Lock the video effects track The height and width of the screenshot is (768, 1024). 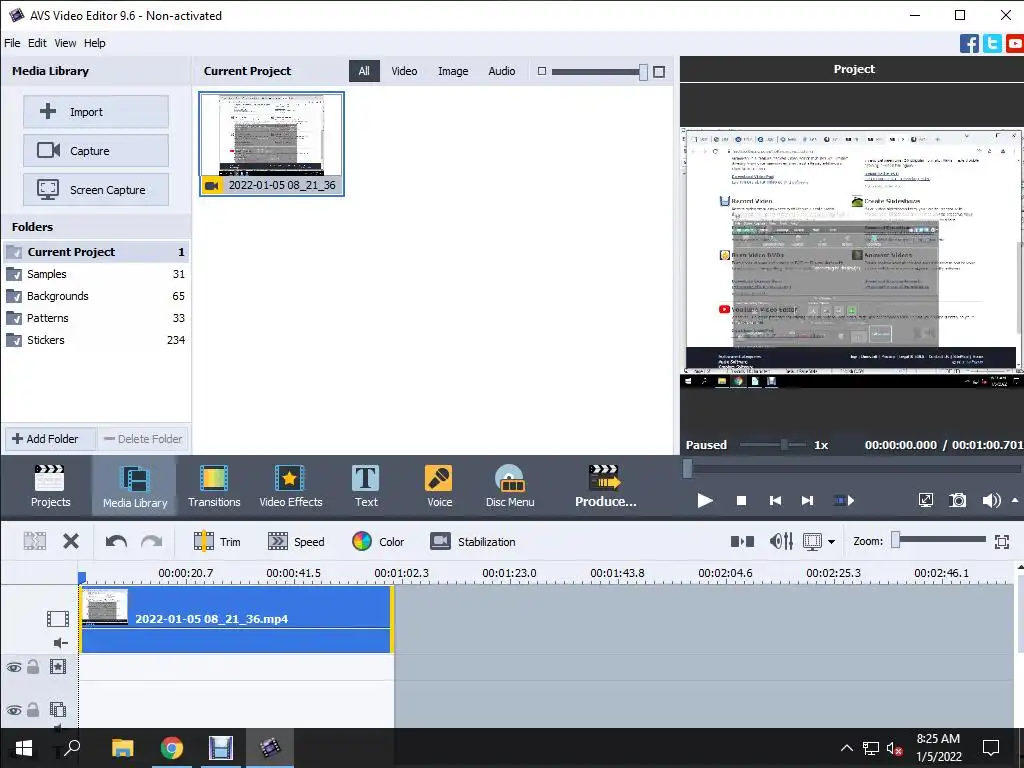pyautogui.click(x=33, y=667)
